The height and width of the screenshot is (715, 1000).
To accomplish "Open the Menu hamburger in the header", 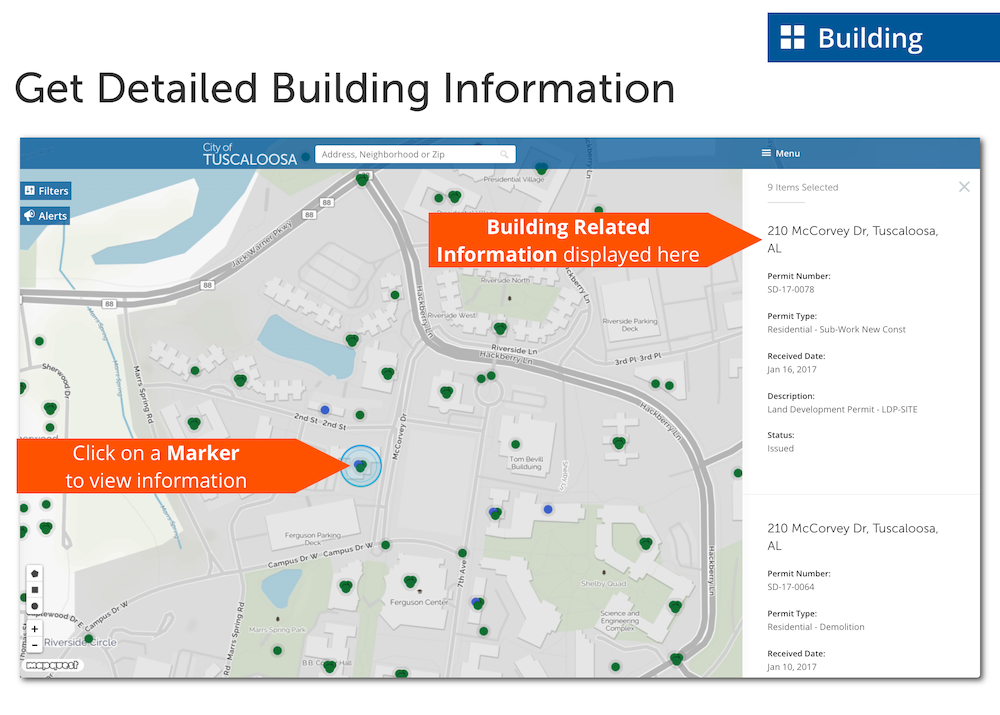I will [x=781, y=153].
